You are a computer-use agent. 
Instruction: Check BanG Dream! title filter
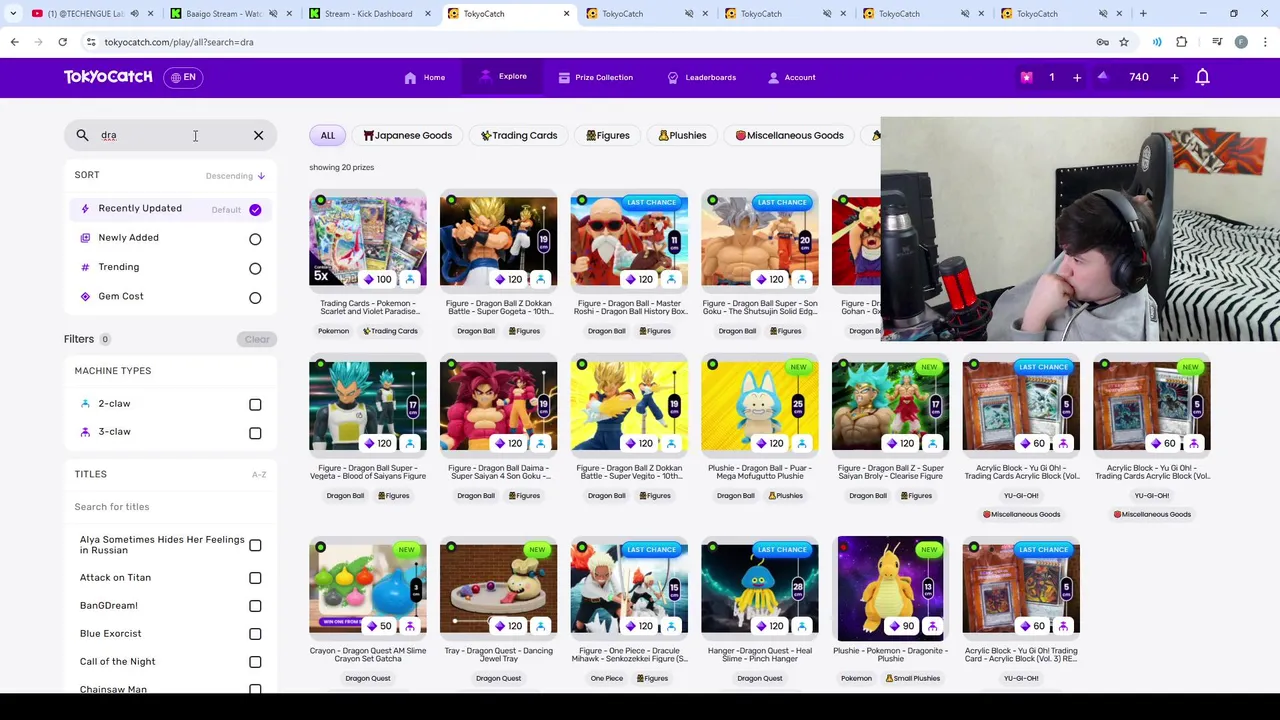click(255, 605)
